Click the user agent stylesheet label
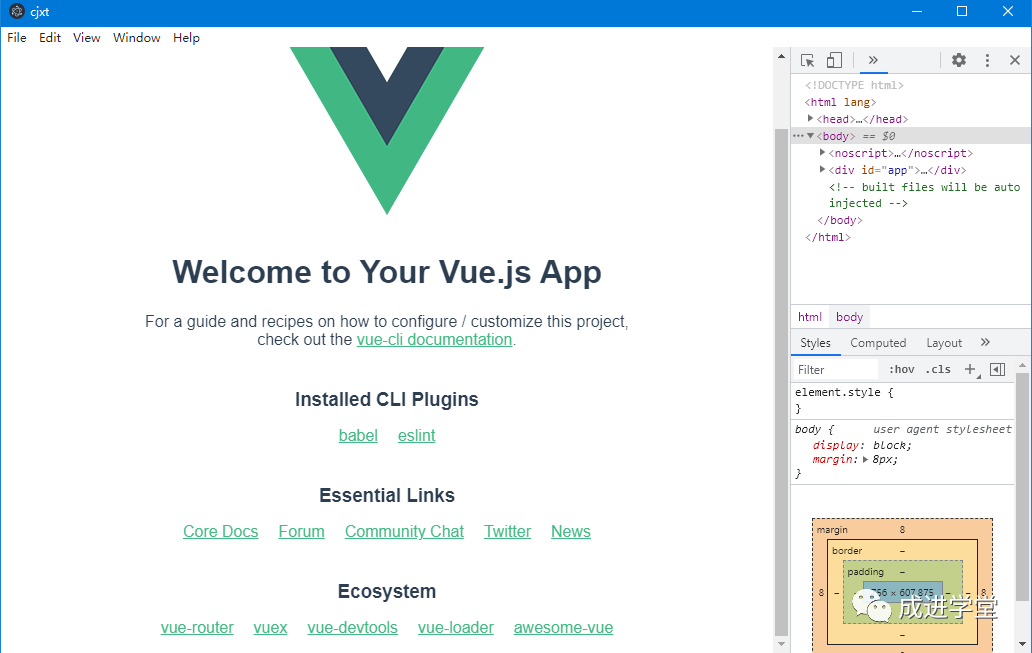 pos(942,429)
